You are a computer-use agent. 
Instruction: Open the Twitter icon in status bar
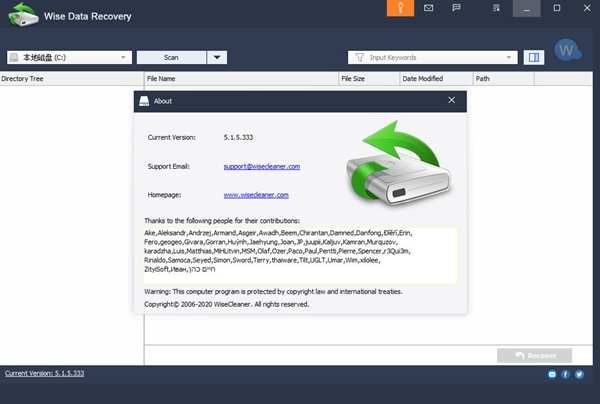click(x=579, y=374)
